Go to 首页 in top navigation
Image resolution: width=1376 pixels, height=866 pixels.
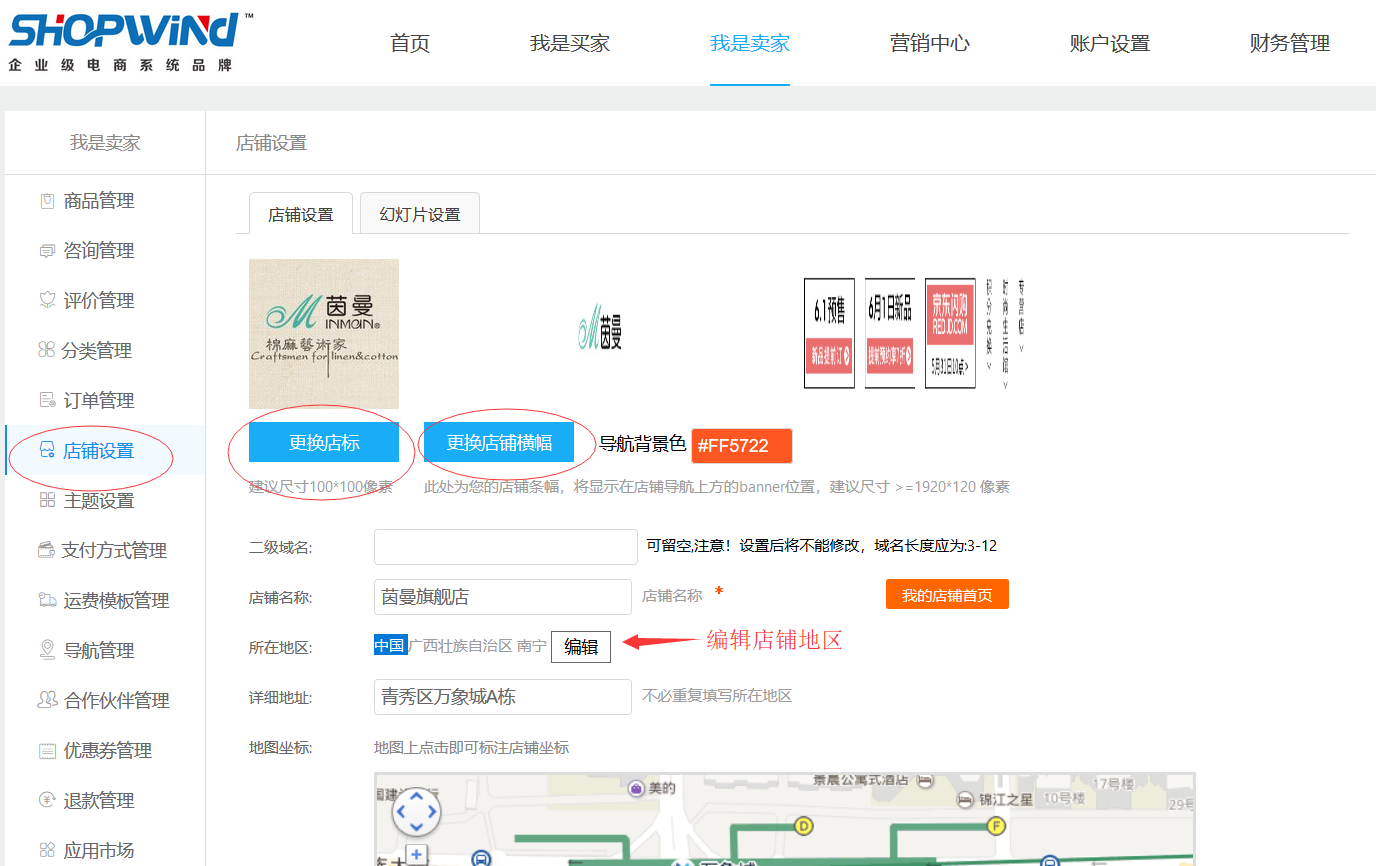tap(410, 43)
